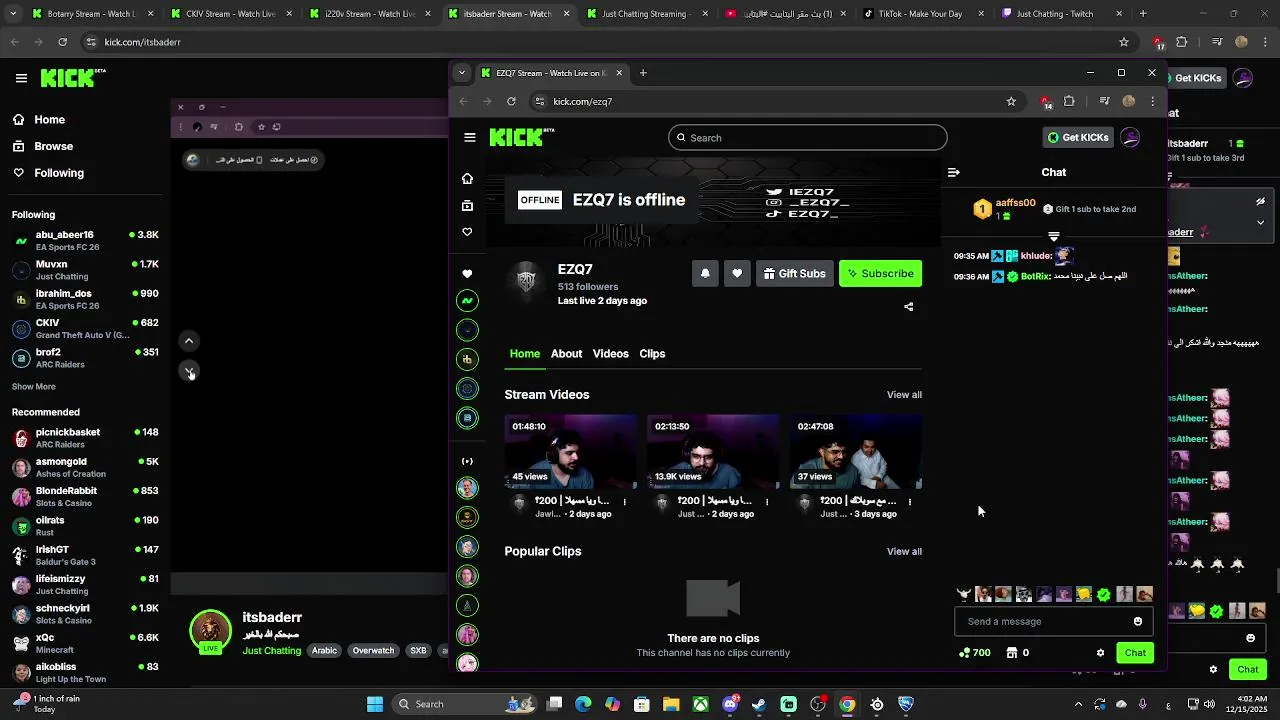Expand sidebar toggle below channel icons
The height and width of the screenshot is (720, 1280).
pos(467,461)
